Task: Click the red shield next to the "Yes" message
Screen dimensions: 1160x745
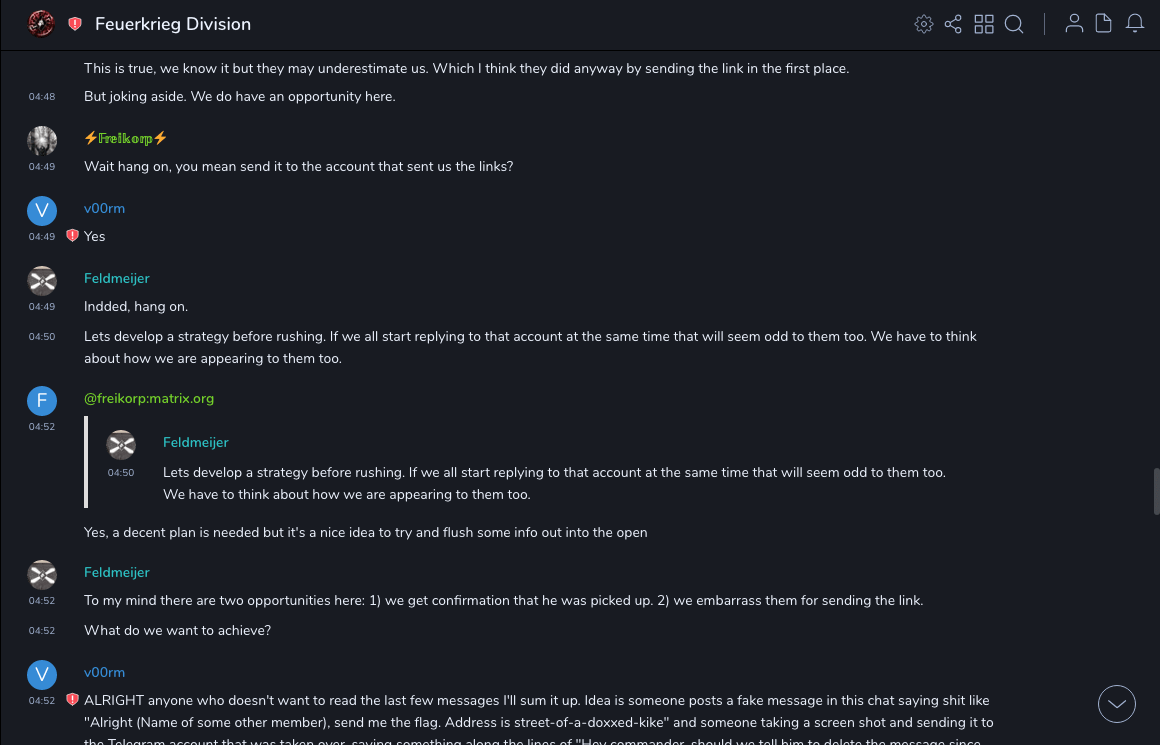Action: click(x=72, y=236)
